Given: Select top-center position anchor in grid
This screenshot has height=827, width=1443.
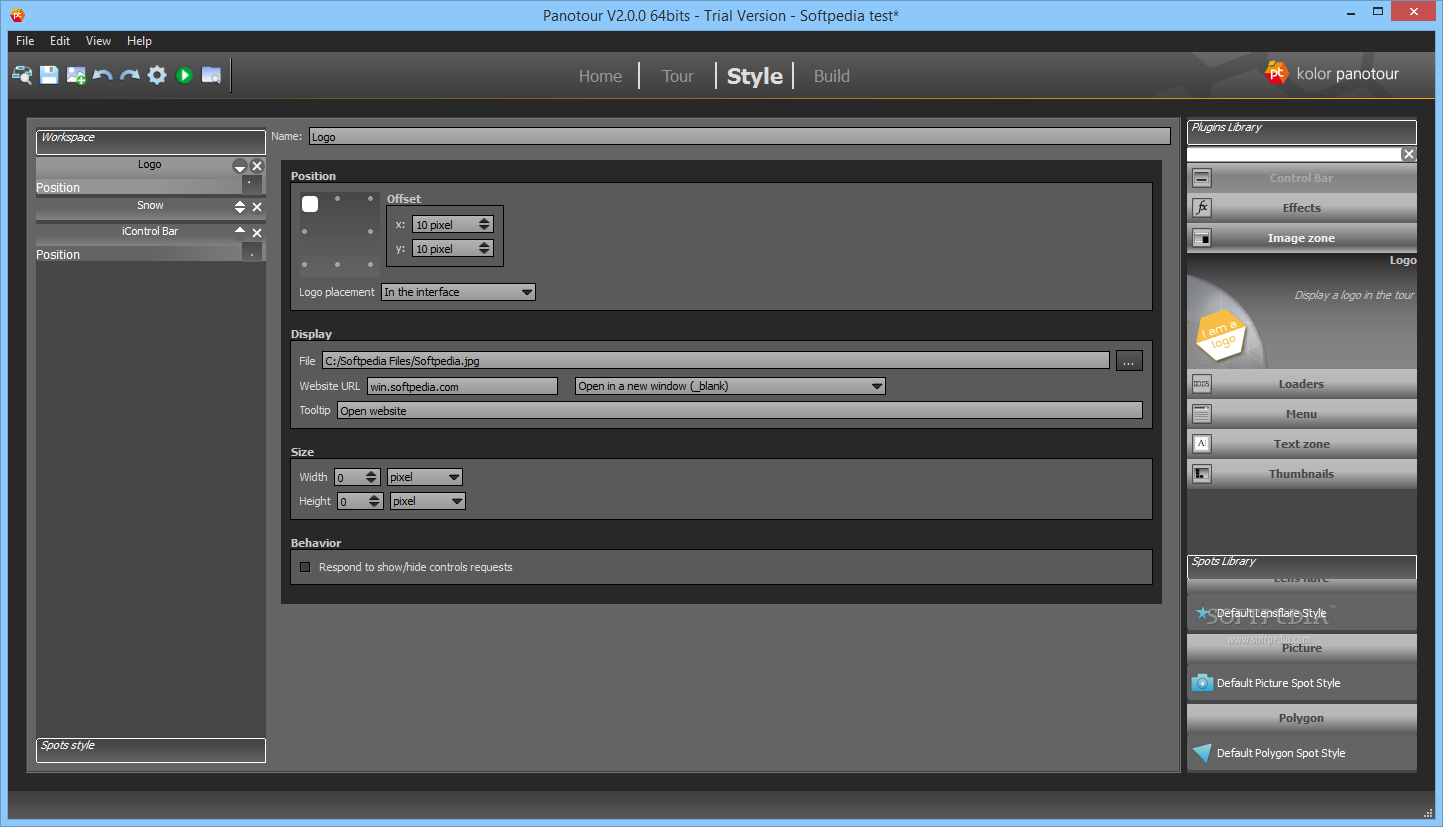Looking at the screenshot, I should pyautogui.click(x=338, y=199).
